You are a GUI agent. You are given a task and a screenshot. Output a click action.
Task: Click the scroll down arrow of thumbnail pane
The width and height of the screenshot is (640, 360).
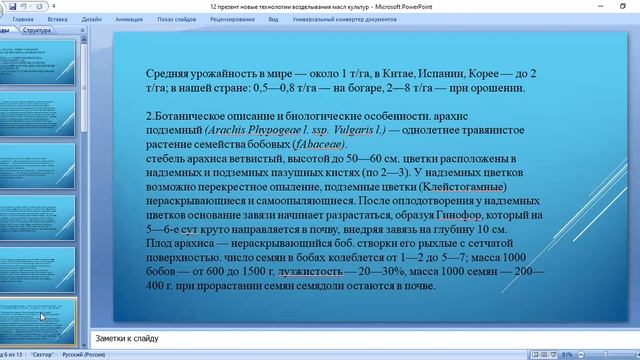coord(84,345)
